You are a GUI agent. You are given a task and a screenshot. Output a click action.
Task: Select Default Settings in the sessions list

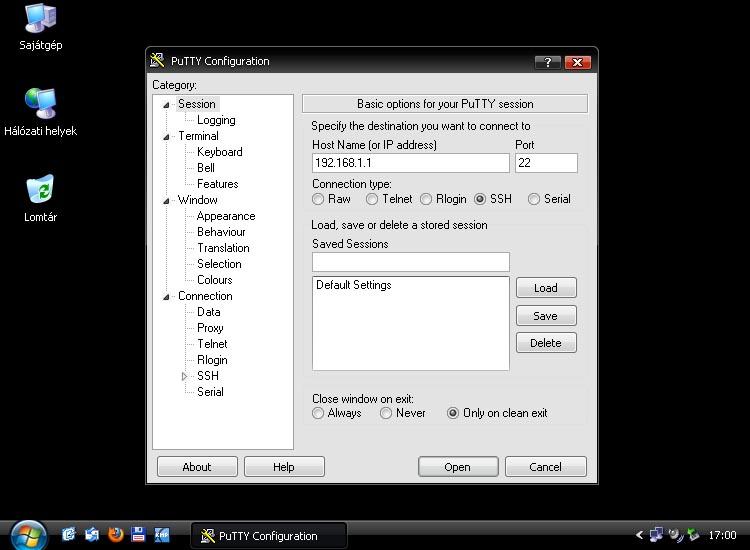pos(354,285)
